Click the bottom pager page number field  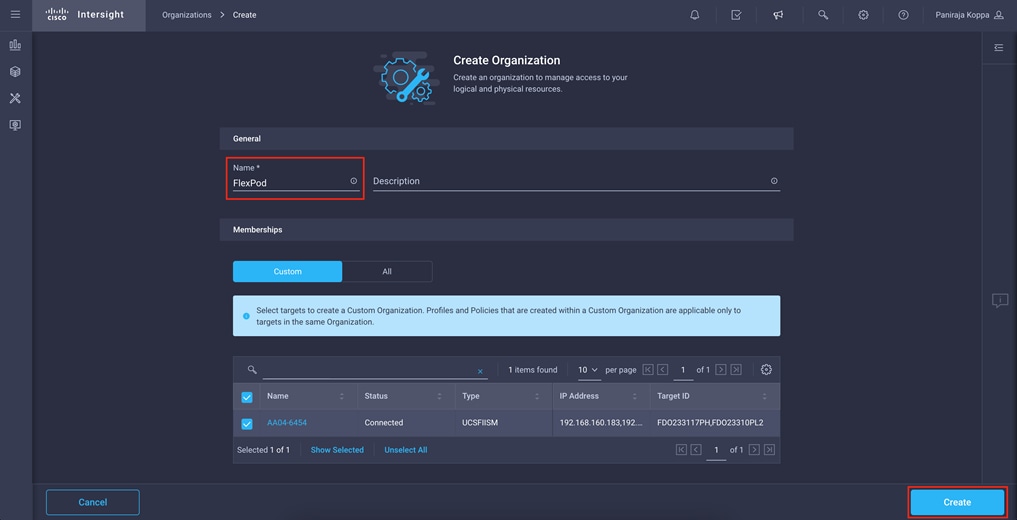tap(717, 450)
